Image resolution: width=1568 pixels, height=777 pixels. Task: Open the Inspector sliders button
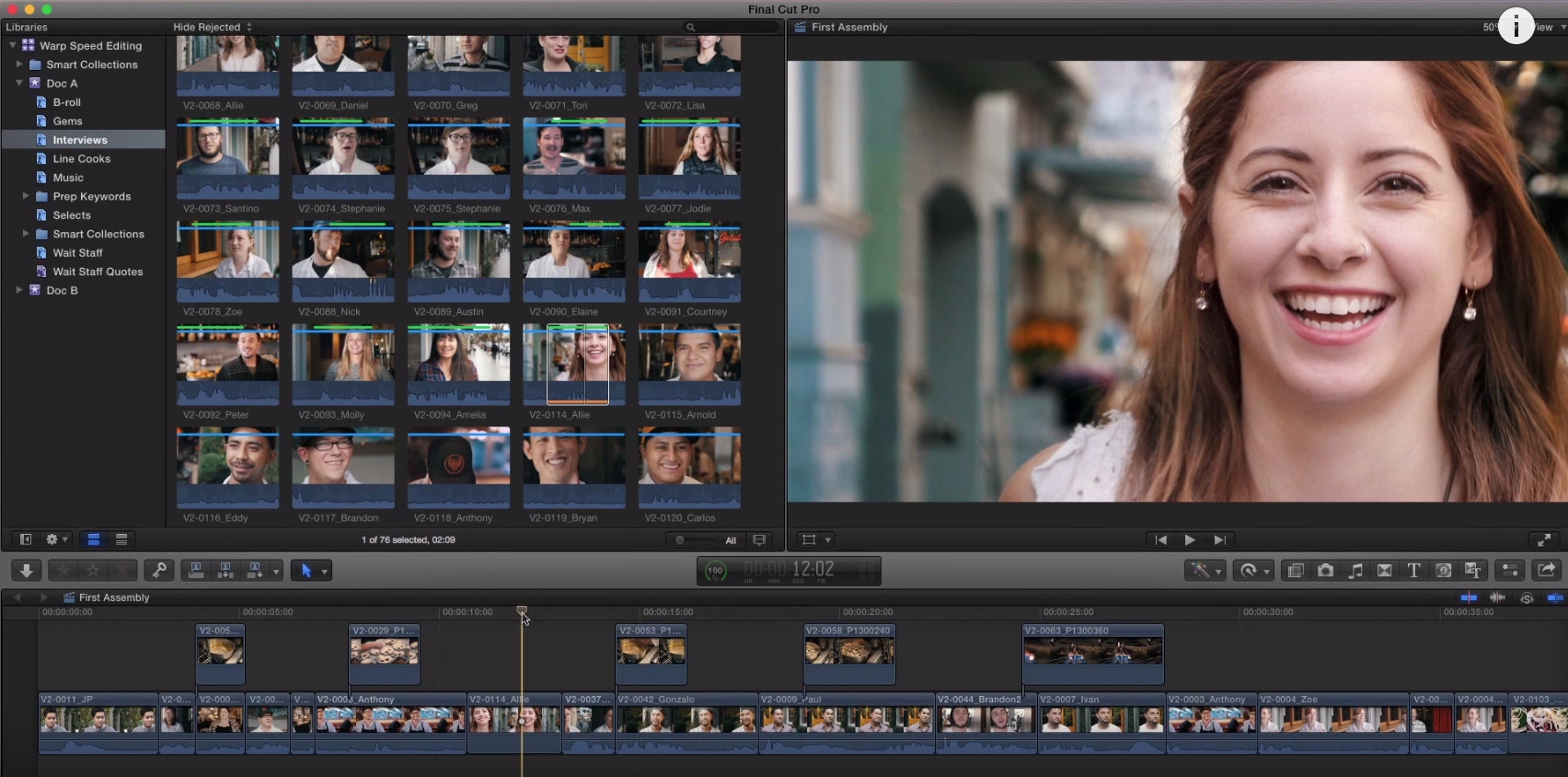1510,571
